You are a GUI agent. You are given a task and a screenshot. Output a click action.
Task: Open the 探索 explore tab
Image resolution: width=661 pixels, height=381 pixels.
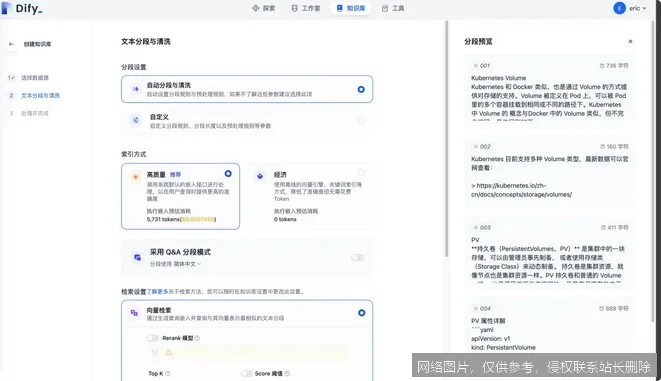263,8
